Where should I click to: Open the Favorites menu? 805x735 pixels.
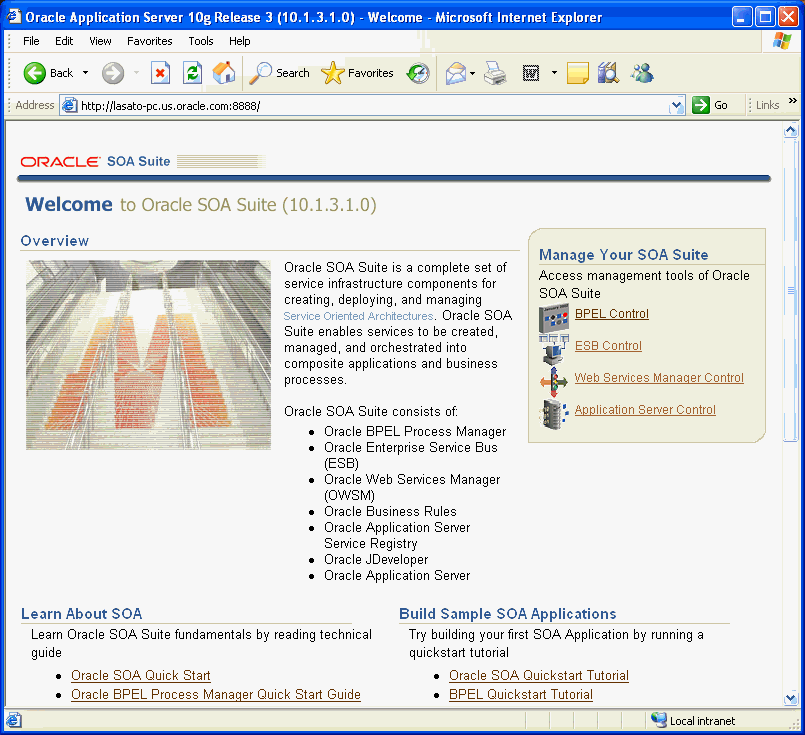click(150, 41)
